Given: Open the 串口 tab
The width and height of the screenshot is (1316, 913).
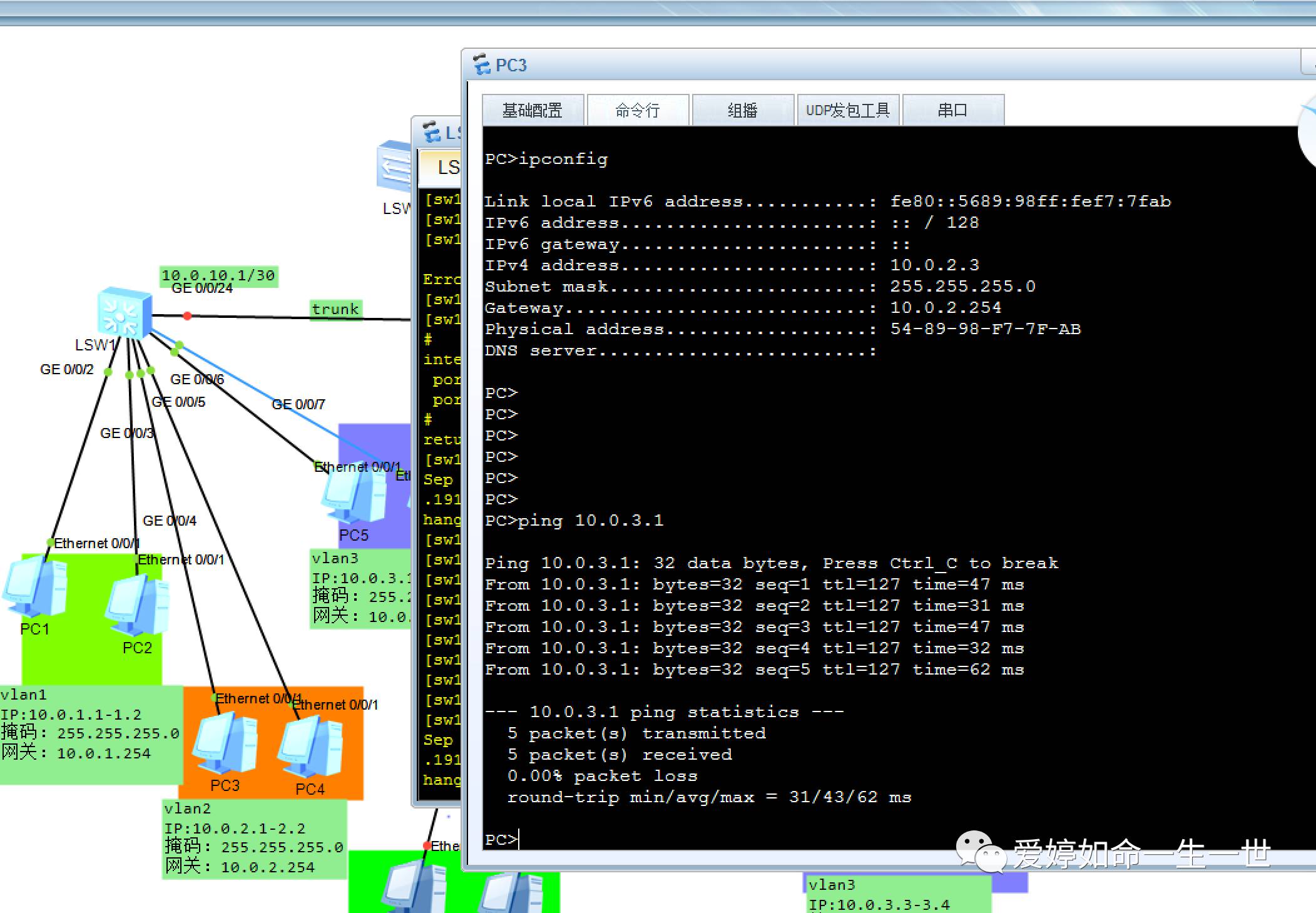Looking at the screenshot, I should (x=953, y=111).
